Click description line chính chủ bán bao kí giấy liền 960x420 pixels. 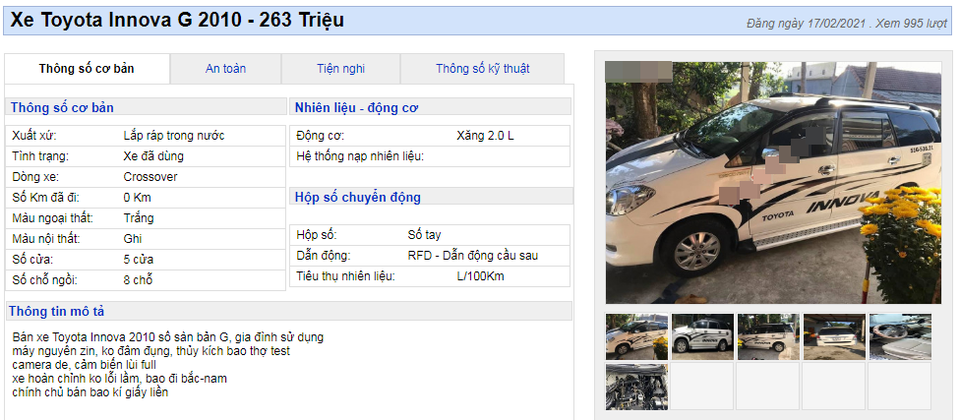point(89,392)
